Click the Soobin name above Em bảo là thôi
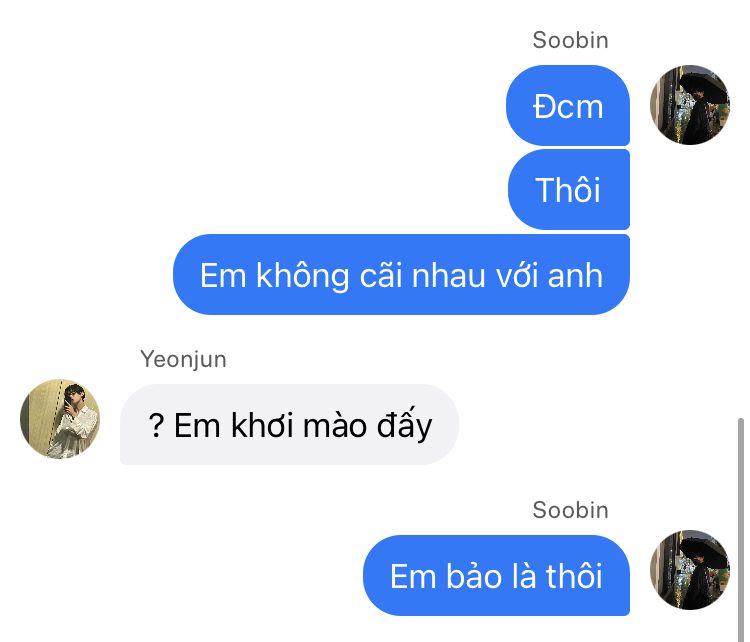The width and height of the screenshot is (750, 642). pos(570,510)
